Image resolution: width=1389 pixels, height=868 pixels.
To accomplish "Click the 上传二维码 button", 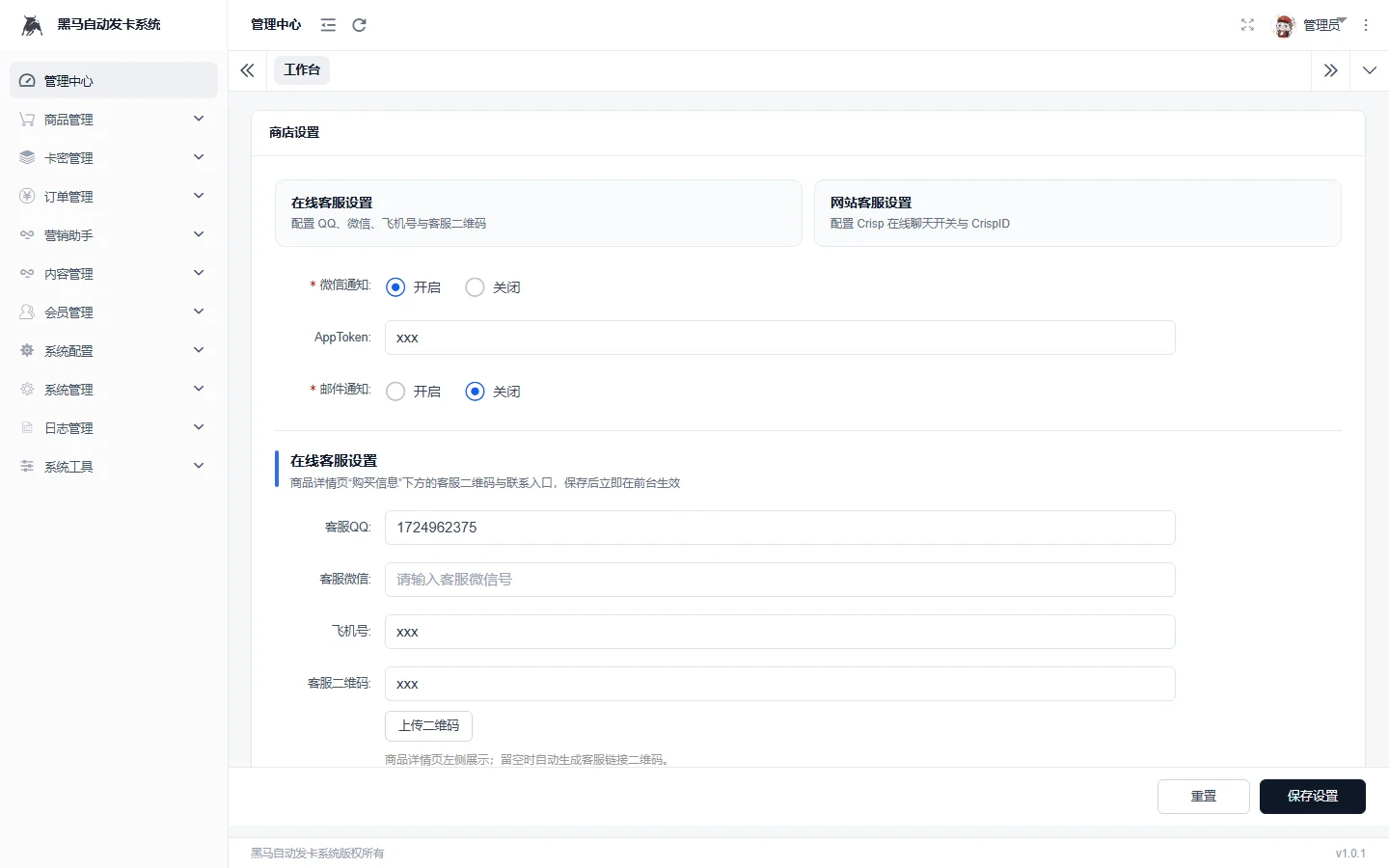I will point(428,726).
